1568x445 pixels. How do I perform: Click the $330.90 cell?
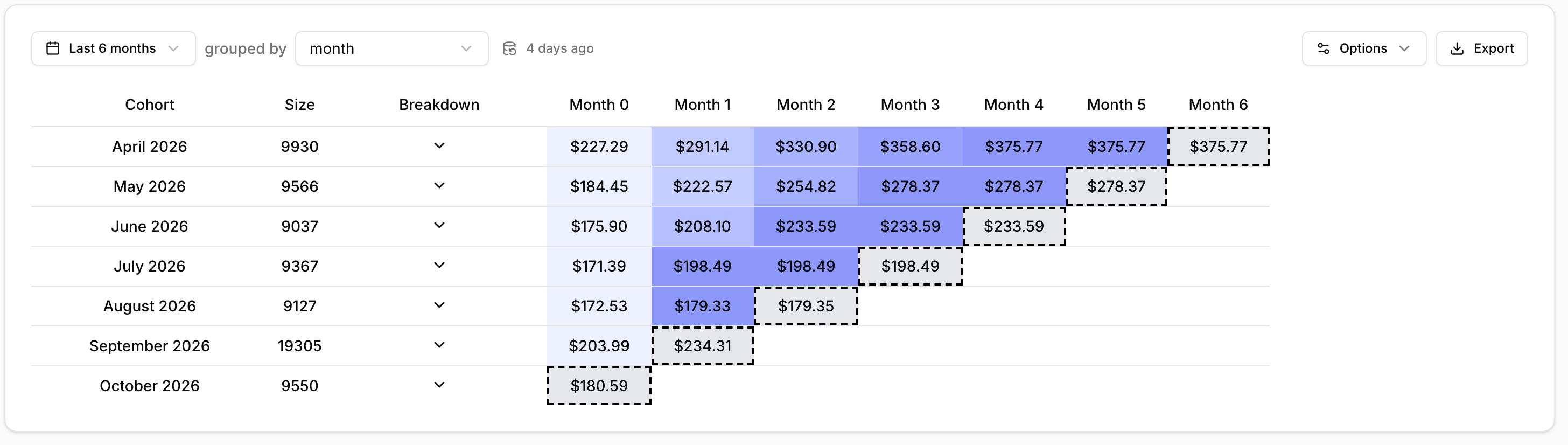coord(806,147)
